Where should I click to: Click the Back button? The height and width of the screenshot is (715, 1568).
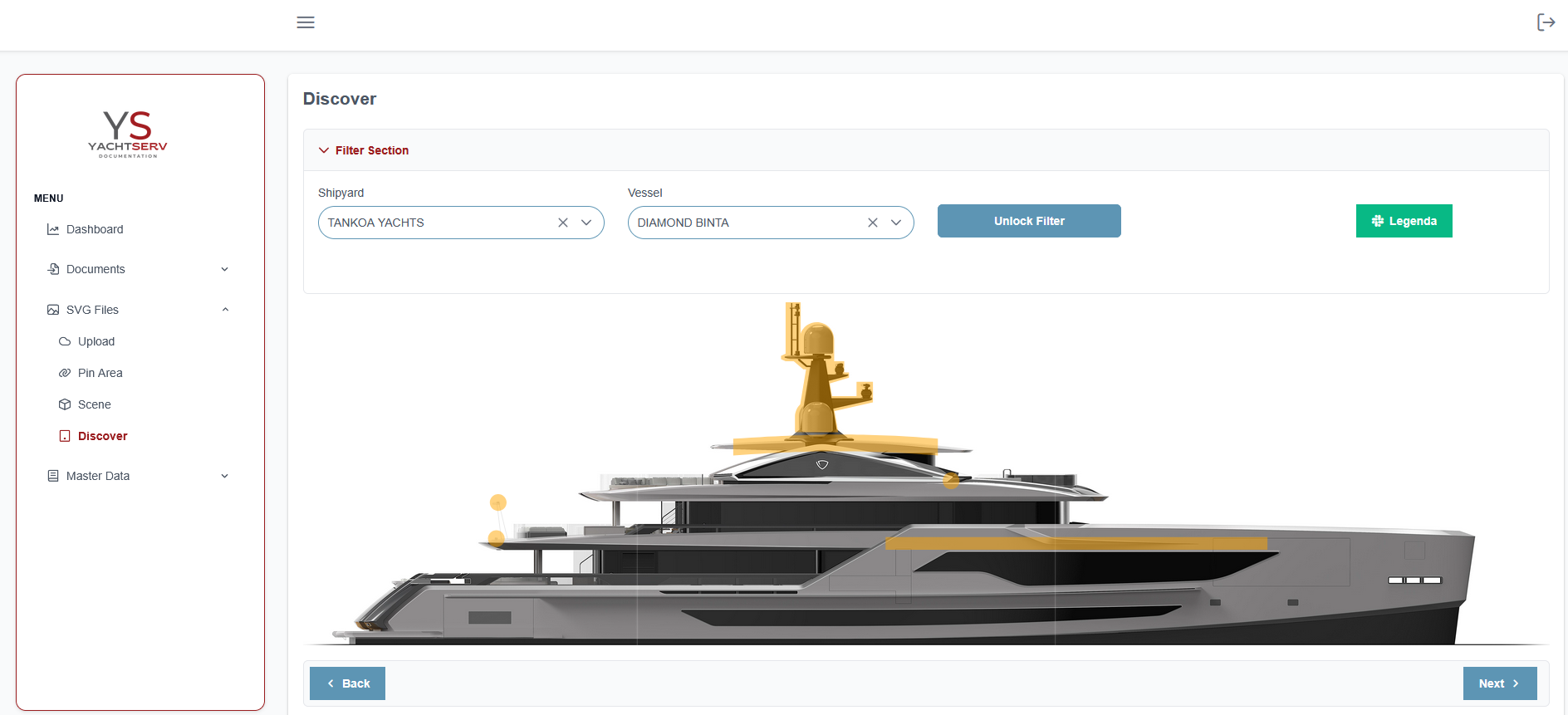[347, 683]
